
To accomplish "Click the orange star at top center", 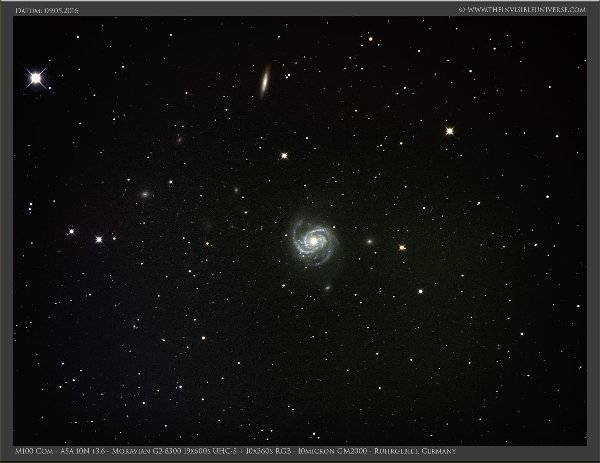I will pos(370,40).
